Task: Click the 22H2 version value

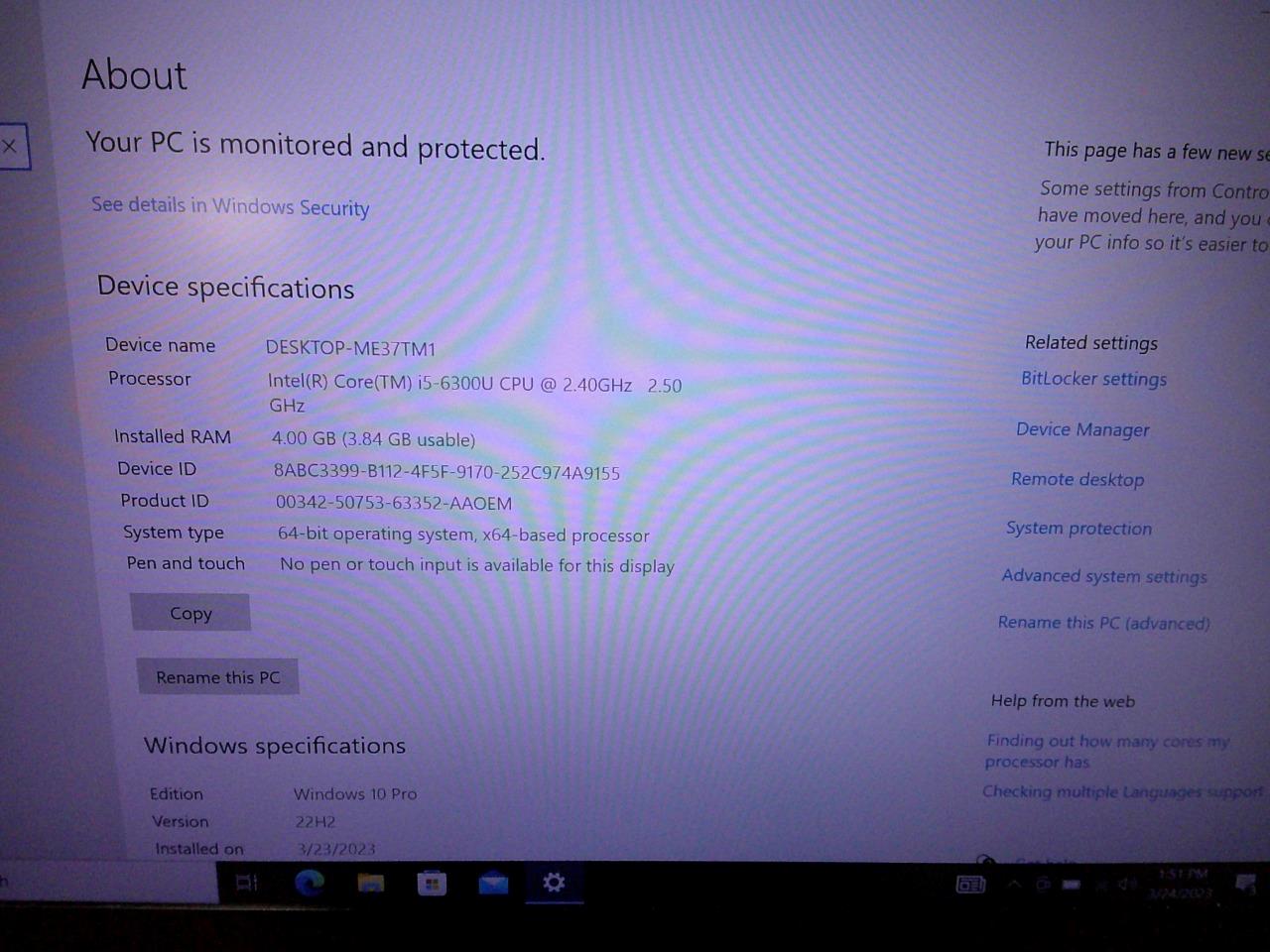Action: coord(316,821)
